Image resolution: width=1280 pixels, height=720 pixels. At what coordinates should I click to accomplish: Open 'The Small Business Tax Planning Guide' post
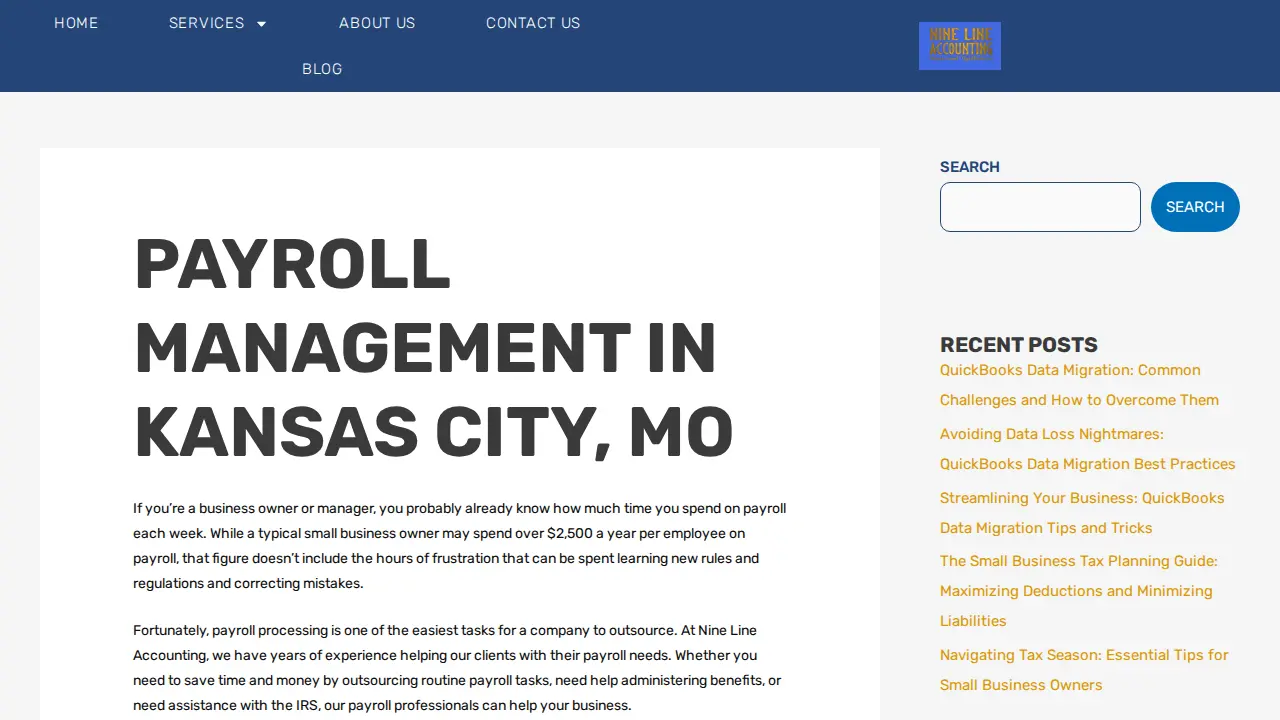pyautogui.click(x=1079, y=591)
